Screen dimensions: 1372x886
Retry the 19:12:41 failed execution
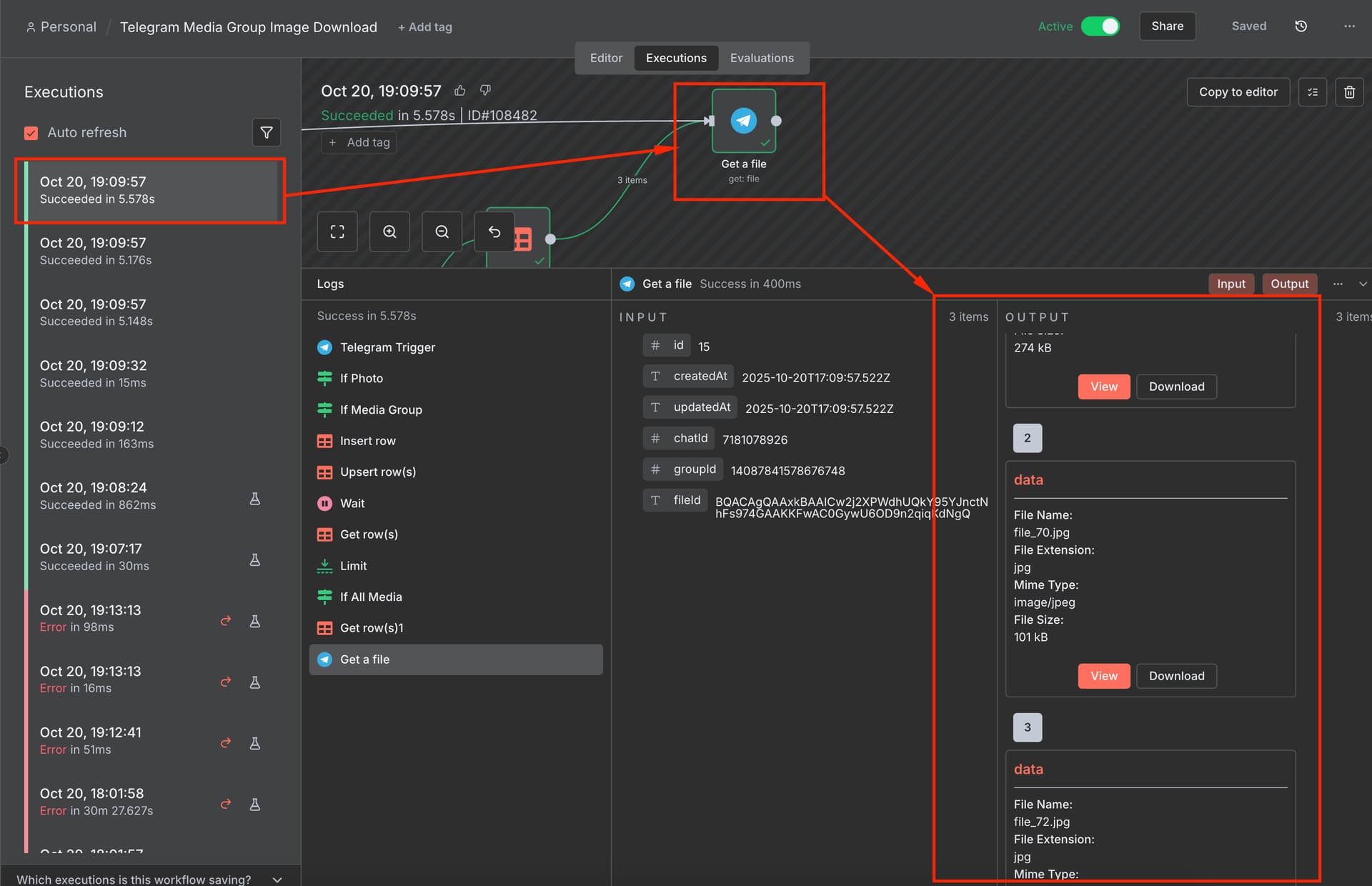click(x=226, y=743)
